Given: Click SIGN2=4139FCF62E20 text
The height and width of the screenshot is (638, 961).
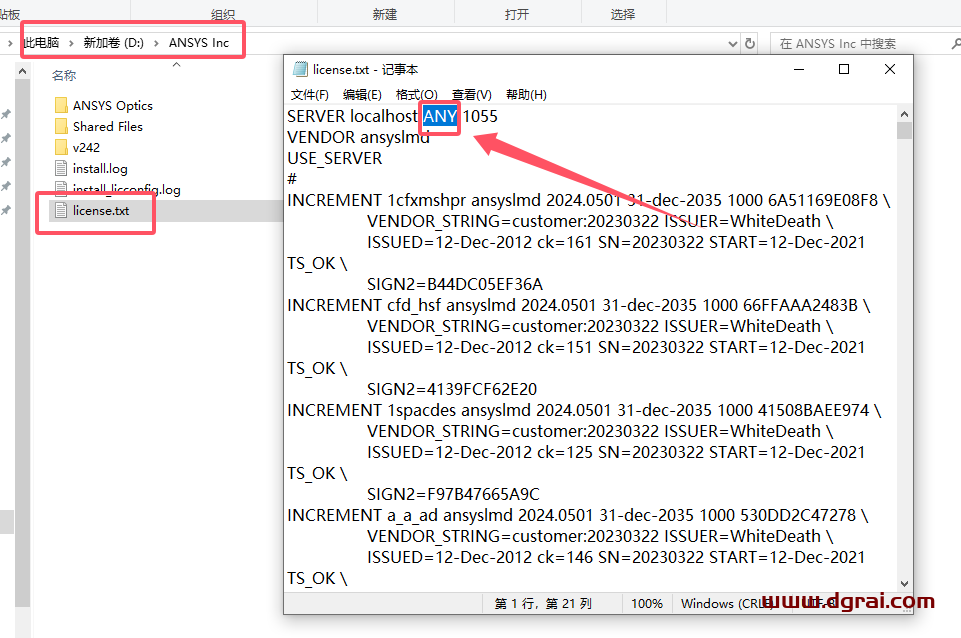Looking at the screenshot, I should [452, 389].
